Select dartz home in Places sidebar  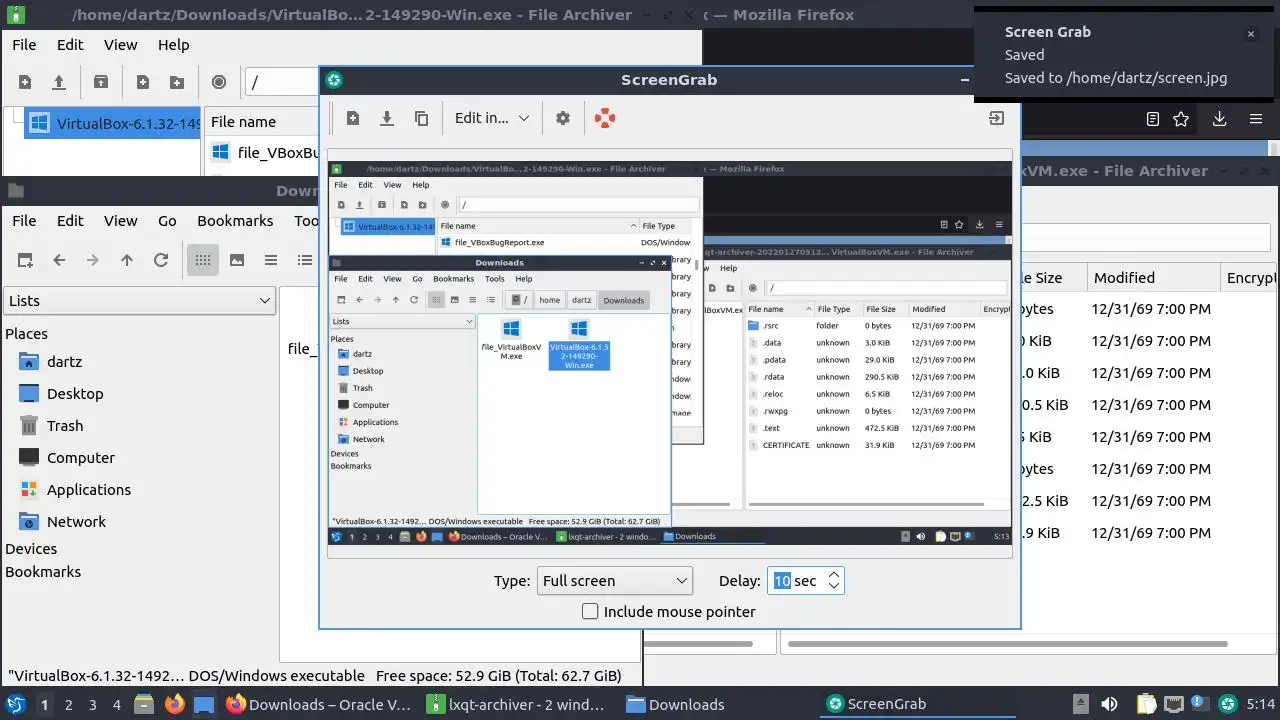[x=64, y=362]
